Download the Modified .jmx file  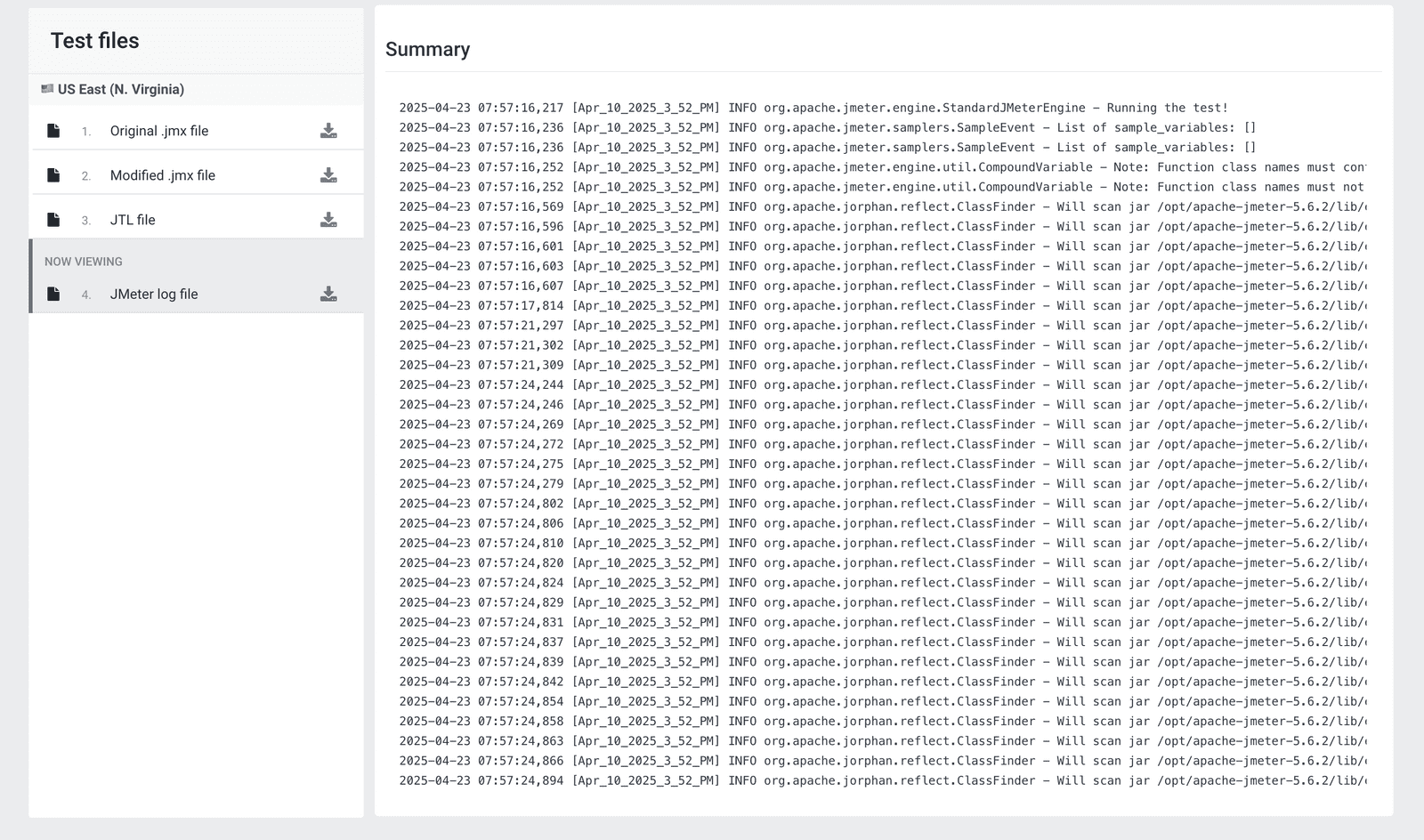(328, 175)
